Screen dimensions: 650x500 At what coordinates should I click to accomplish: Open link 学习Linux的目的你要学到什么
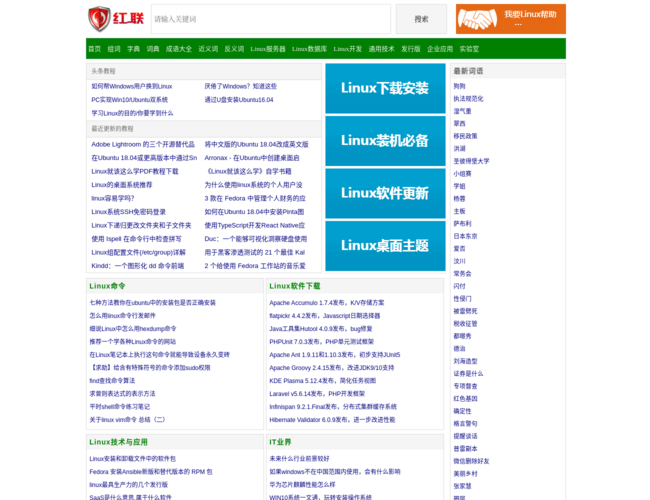pyautogui.click(x=132, y=113)
